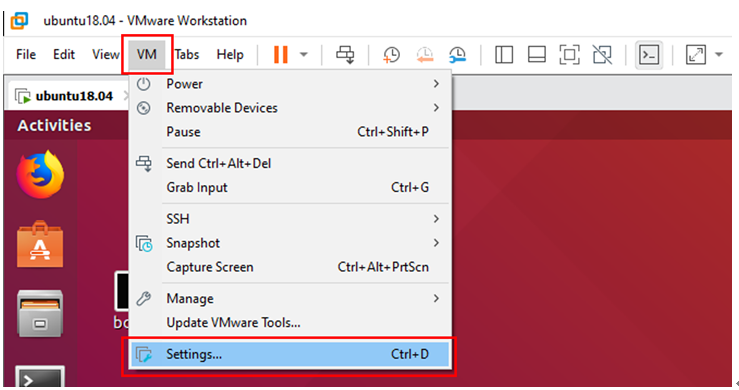Click the Settings icon in VM menu
The image size is (739, 390).
[x=144, y=355]
